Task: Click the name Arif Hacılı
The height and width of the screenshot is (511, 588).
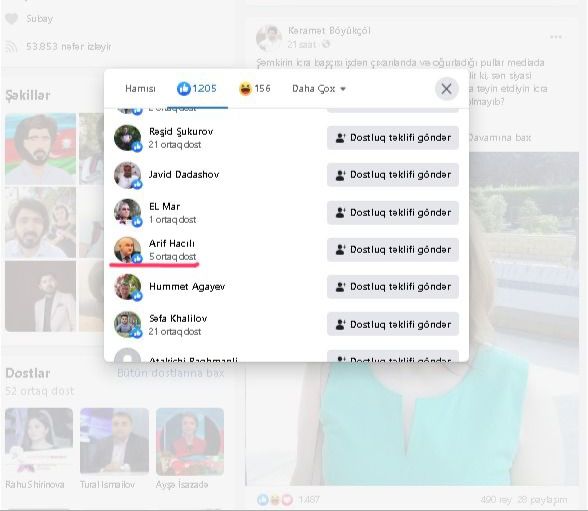Action: [x=172, y=244]
